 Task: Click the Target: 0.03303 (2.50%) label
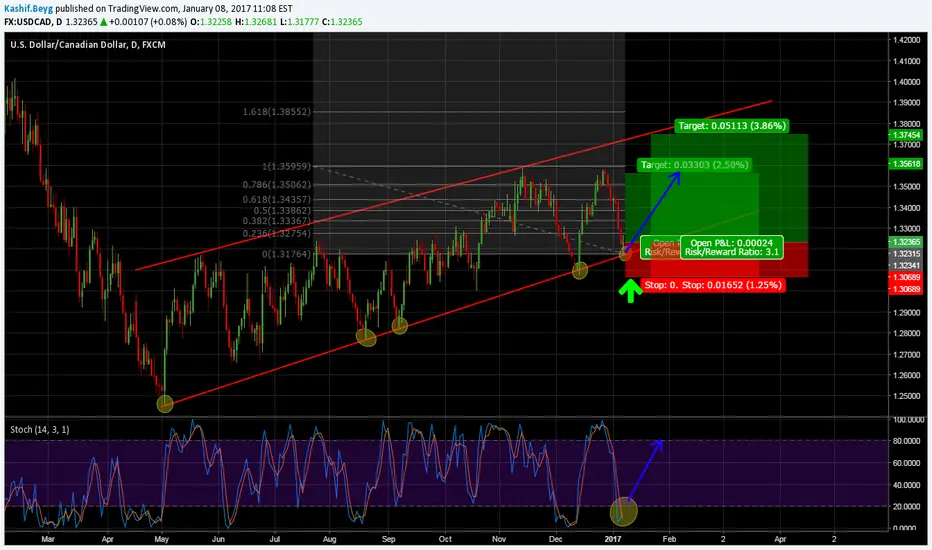[695, 165]
